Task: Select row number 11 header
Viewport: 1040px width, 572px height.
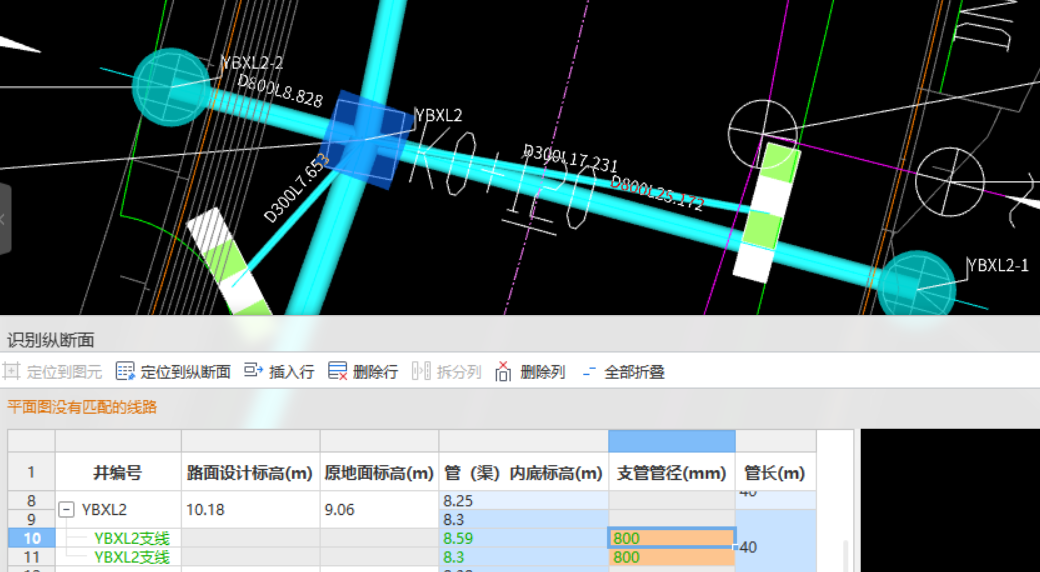Action: click(31, 557)
